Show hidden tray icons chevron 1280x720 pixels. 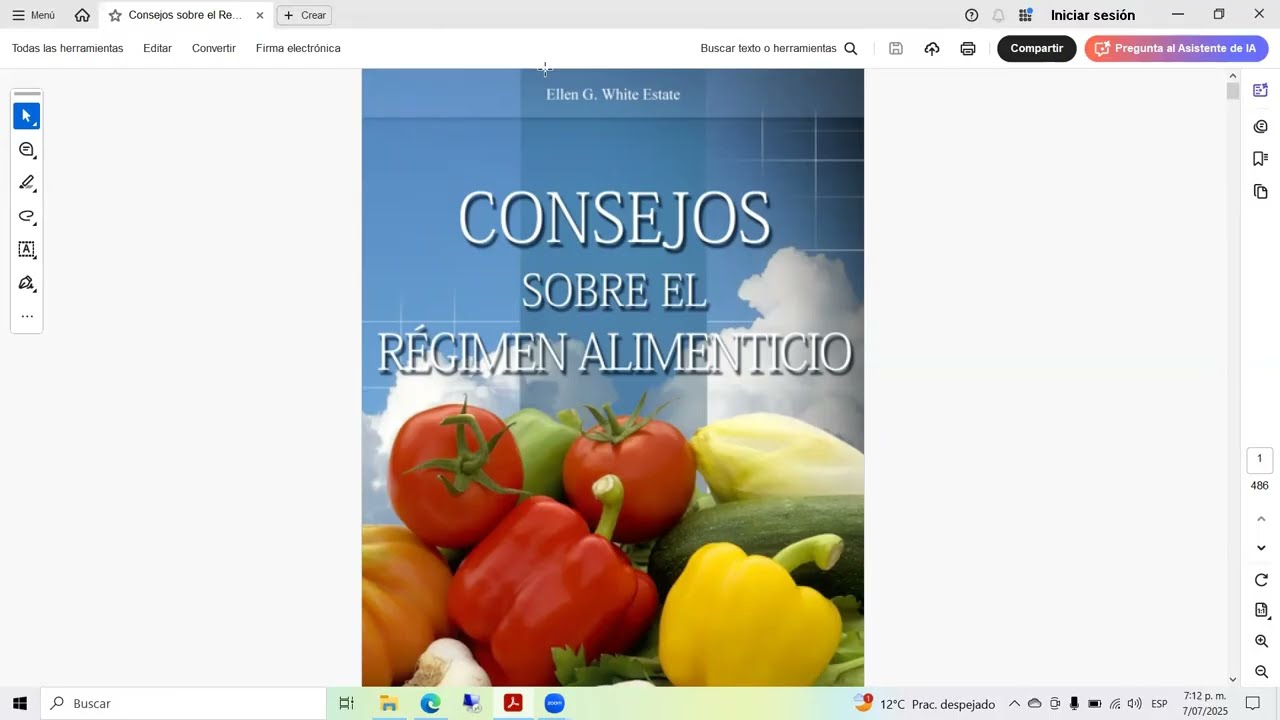click(1014, 704)
